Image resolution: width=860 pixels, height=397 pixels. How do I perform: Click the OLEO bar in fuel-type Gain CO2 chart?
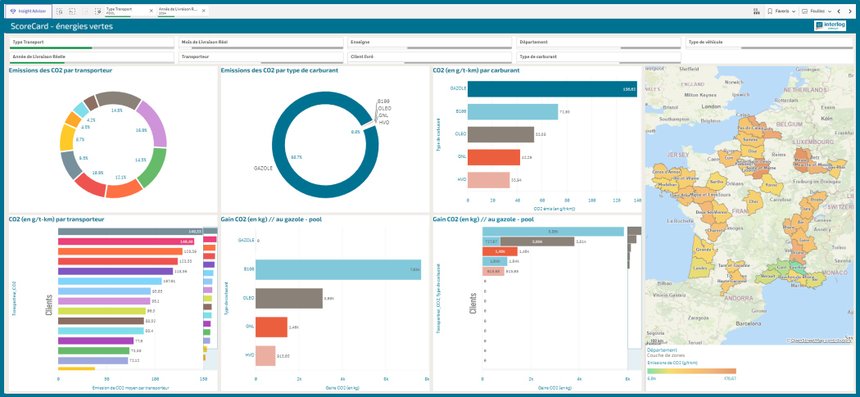pos(289,298)
